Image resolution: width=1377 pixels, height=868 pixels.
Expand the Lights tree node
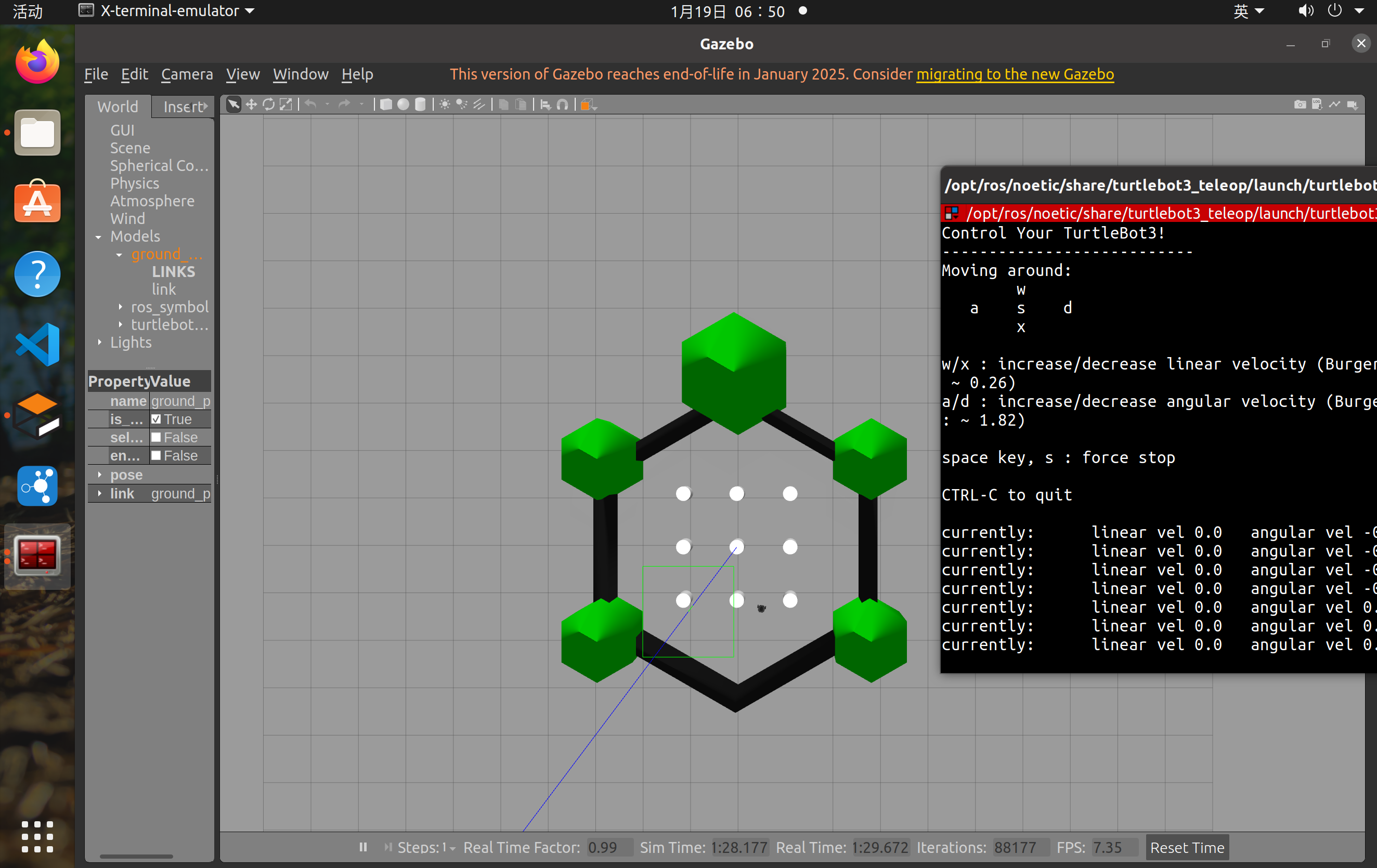99,341
